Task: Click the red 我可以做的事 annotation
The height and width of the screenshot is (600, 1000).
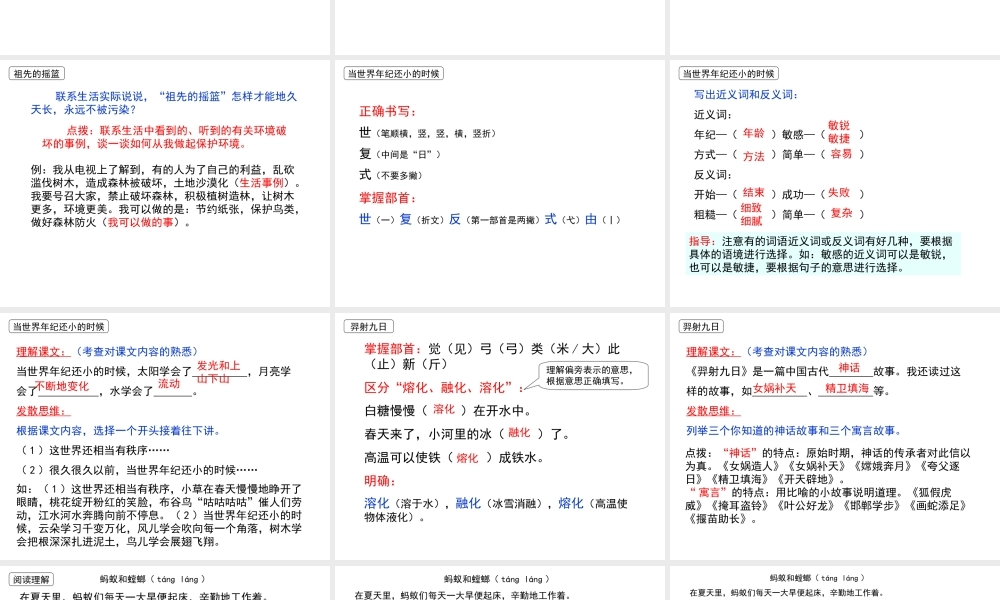Action: tap(140, 223)
